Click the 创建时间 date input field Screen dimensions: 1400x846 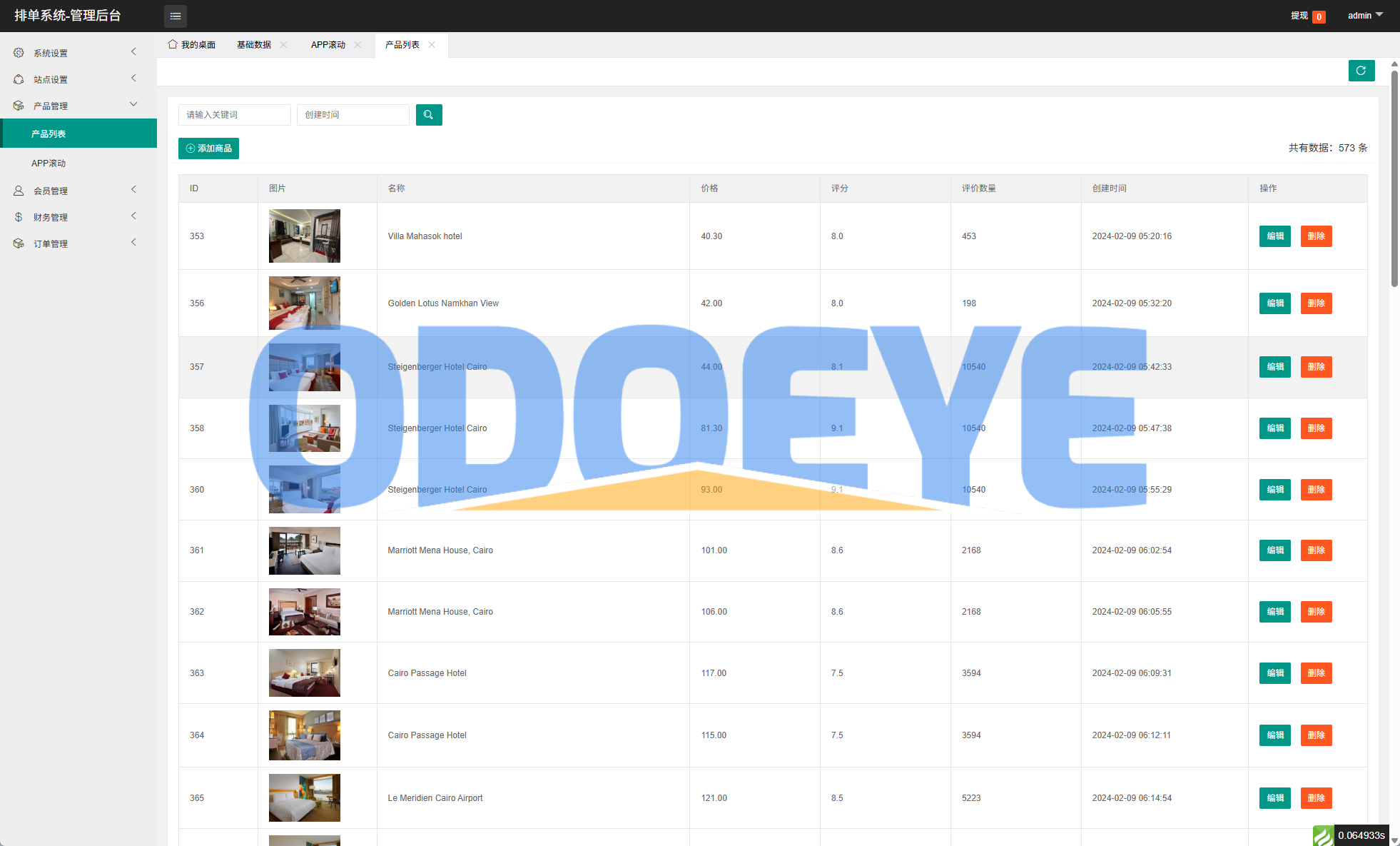[x=352, y=115]
